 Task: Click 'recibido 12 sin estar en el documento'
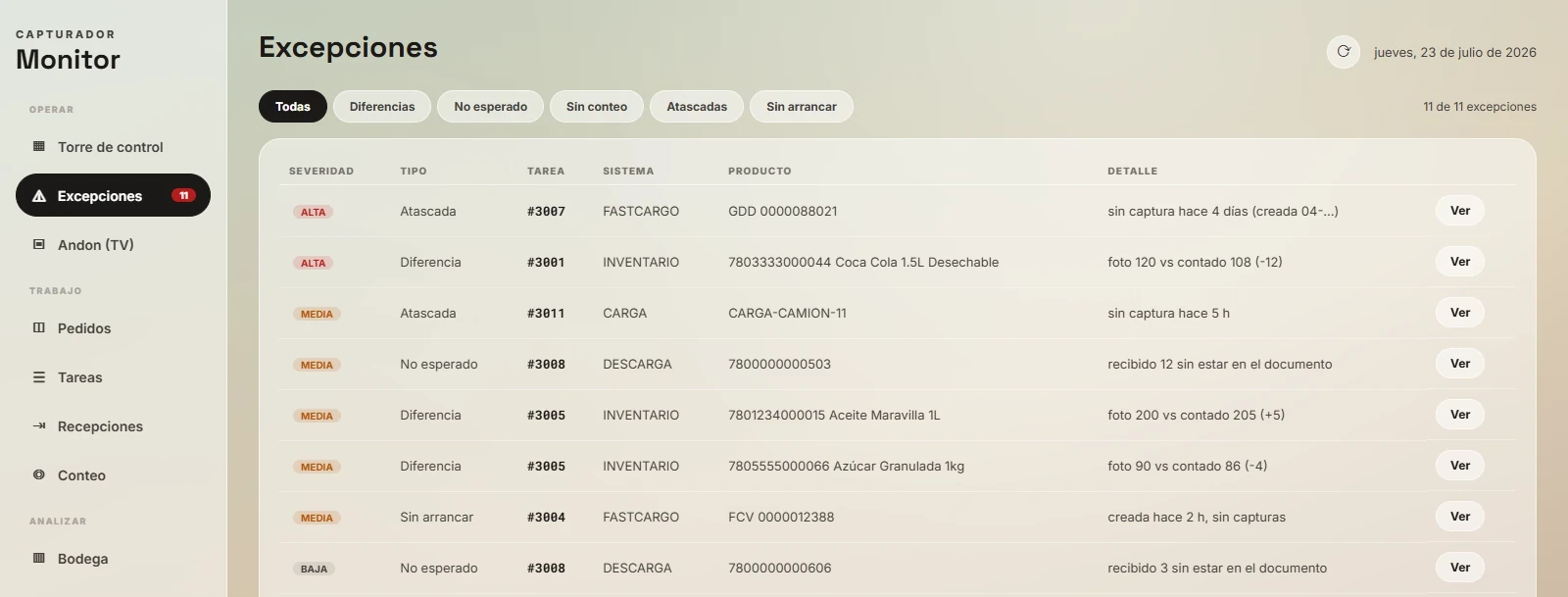(1220, 364)
